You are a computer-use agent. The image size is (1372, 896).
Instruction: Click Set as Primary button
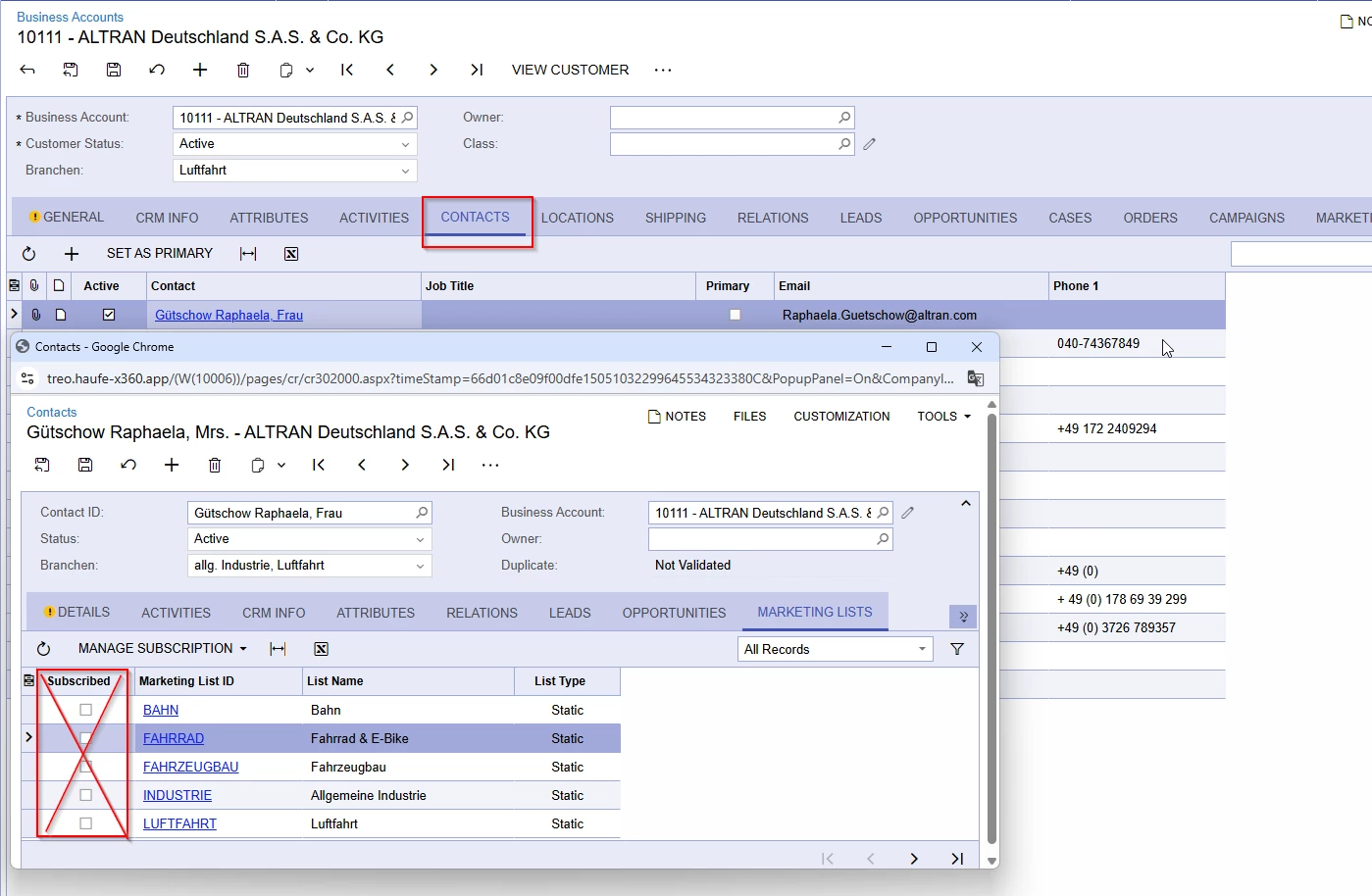160,253
